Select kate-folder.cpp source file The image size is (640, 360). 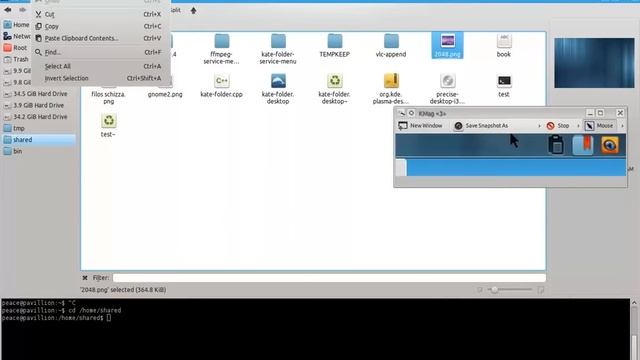point(222,81)
